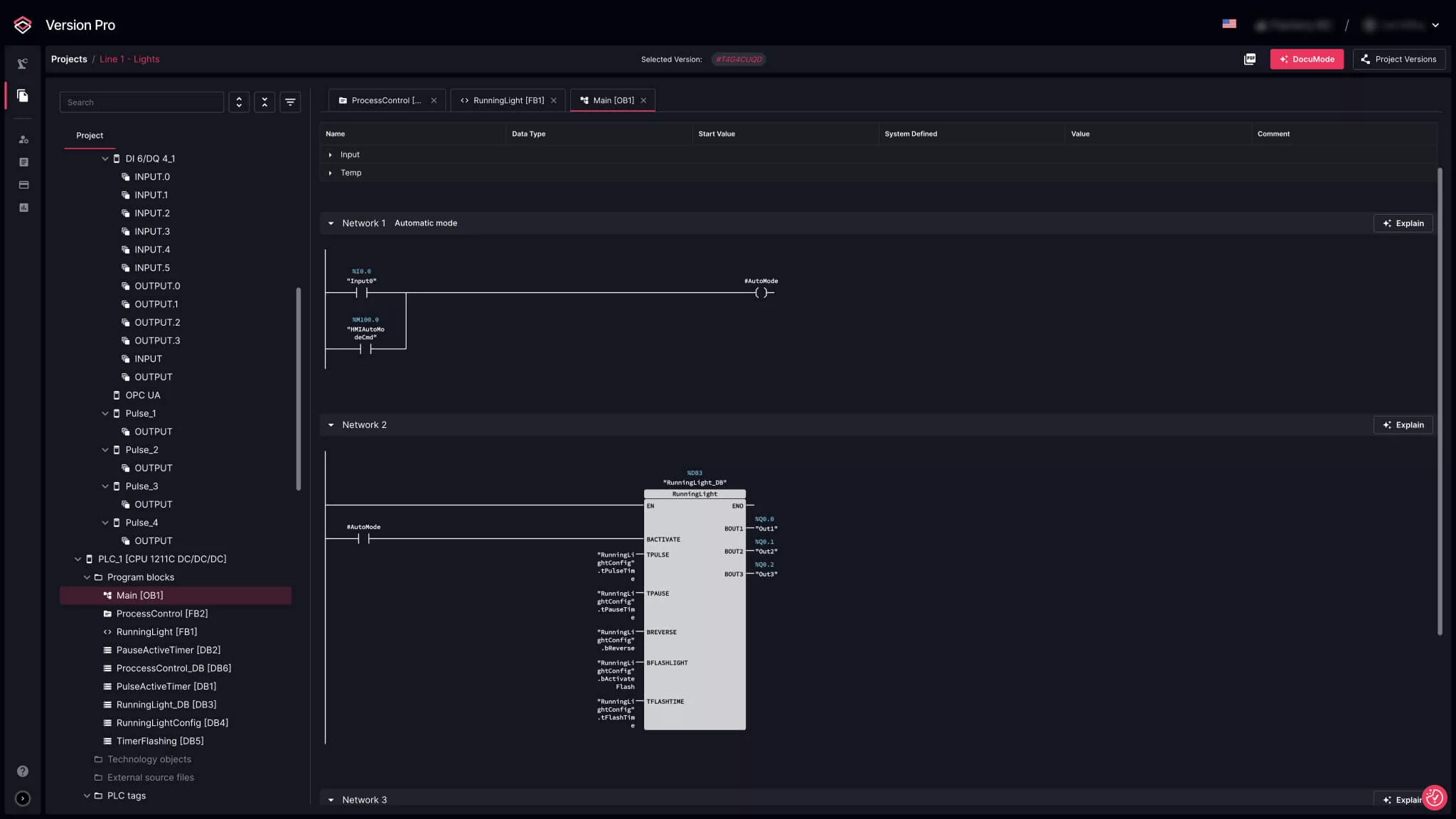Open the language flag selector
1456x819 pixels.
pyautogui.click(x=1229, y=24)
